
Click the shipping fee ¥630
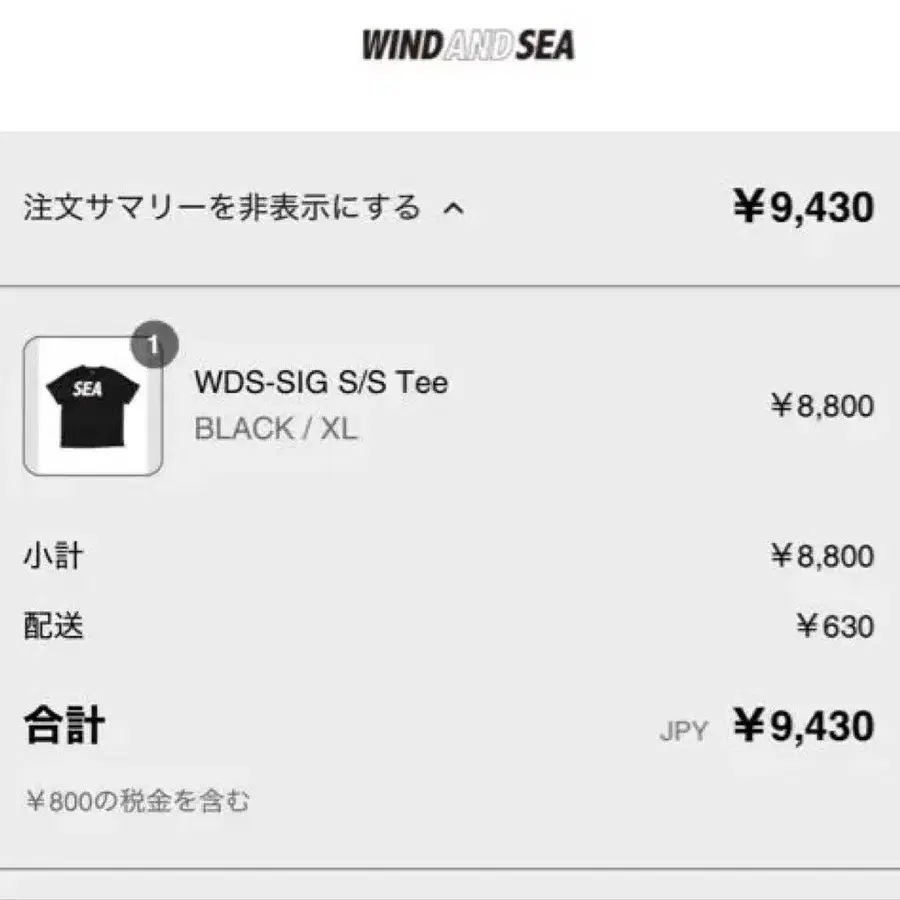(x=835, y=626)
